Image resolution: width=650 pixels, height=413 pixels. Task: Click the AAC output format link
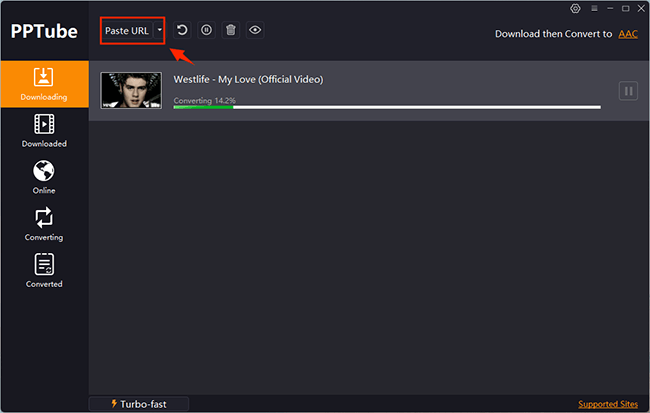[x=628, y=34]
